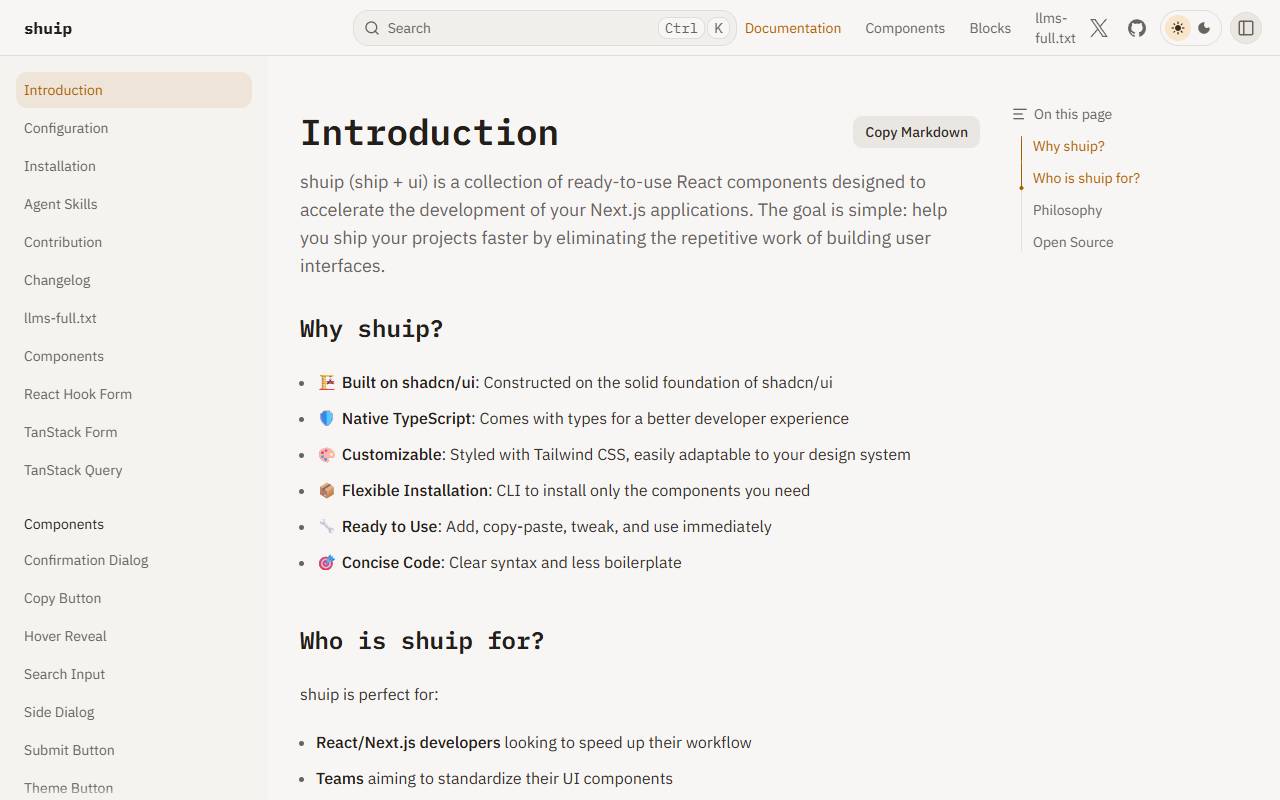Screen dimensions: 1280x800
Task: Click the search magnifier icon
Action: pyautogui.click(x=372, y=28)
